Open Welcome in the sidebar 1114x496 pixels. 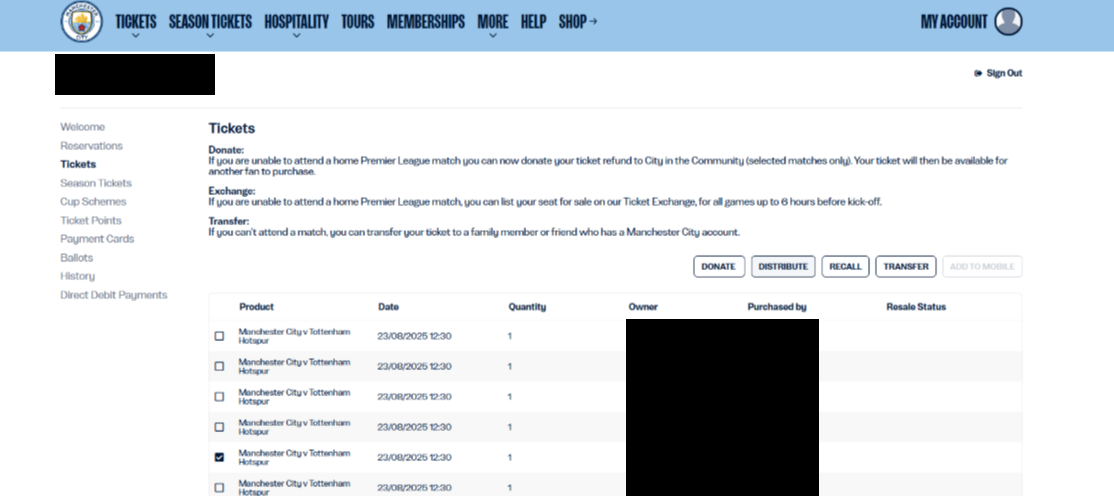pyautogui.click(x=82, y=127)
